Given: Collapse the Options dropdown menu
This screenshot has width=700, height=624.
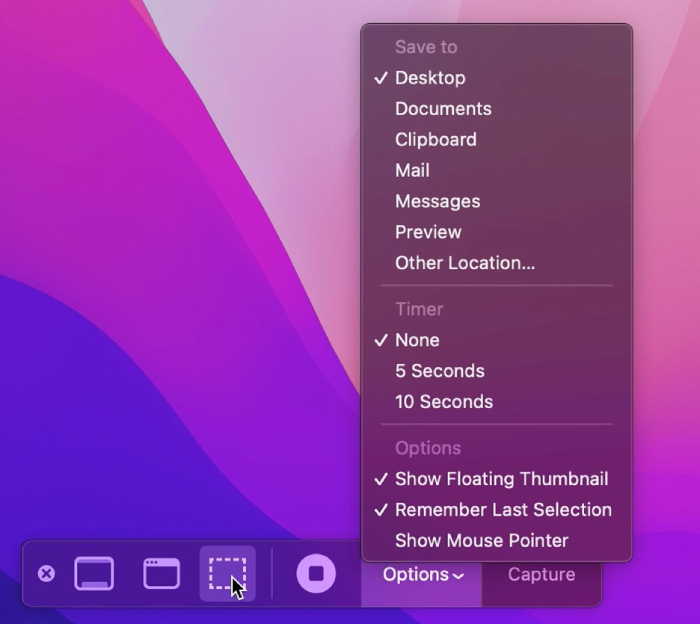Looking at the screenshot, I should (x=423, y=575).
